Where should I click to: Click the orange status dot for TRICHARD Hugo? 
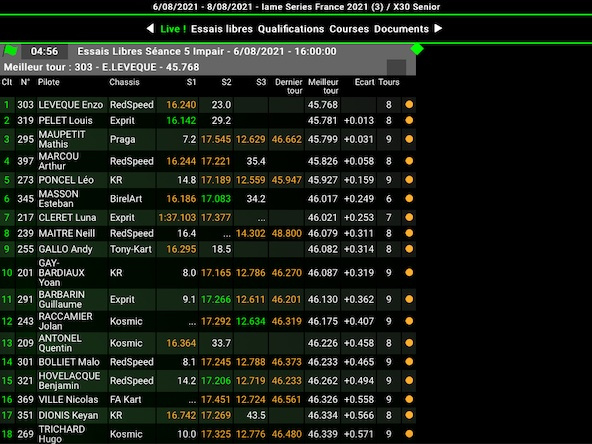tap(409, 434)
